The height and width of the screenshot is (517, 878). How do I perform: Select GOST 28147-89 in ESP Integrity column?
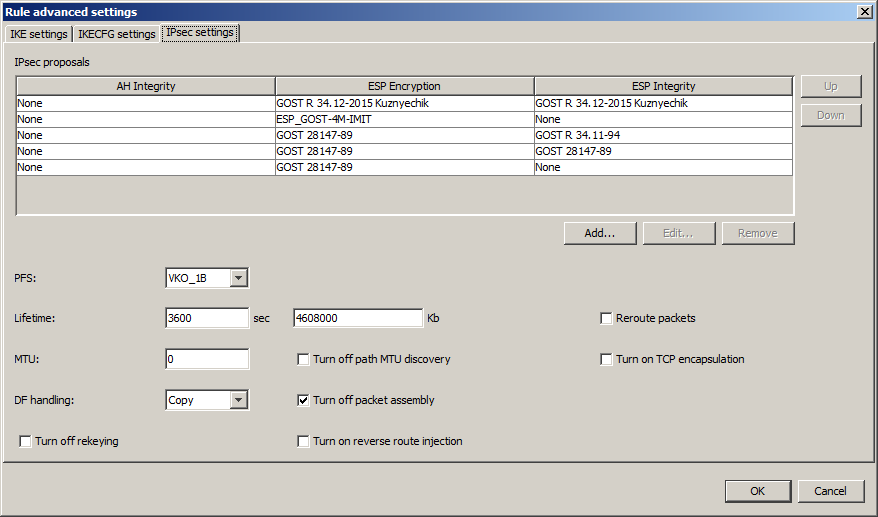tap(664, 151)
